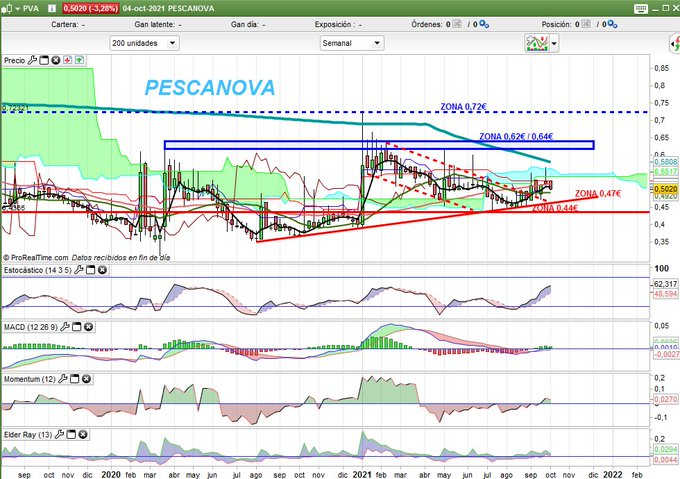Click the Gan latente field
Viewport: 680px width, 479px height.
coord(158,25)
